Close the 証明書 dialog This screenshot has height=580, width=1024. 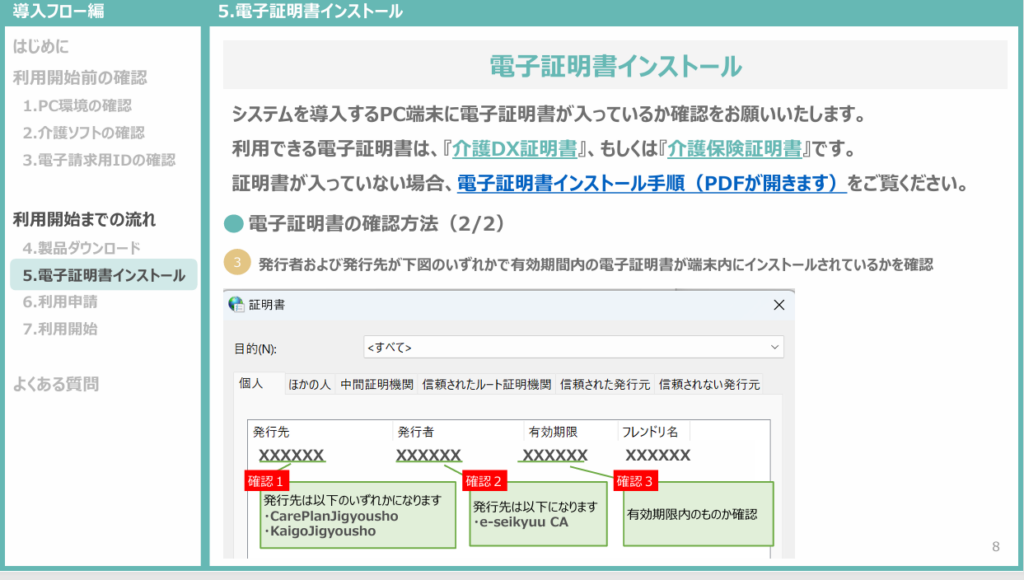tap(779, 304)
